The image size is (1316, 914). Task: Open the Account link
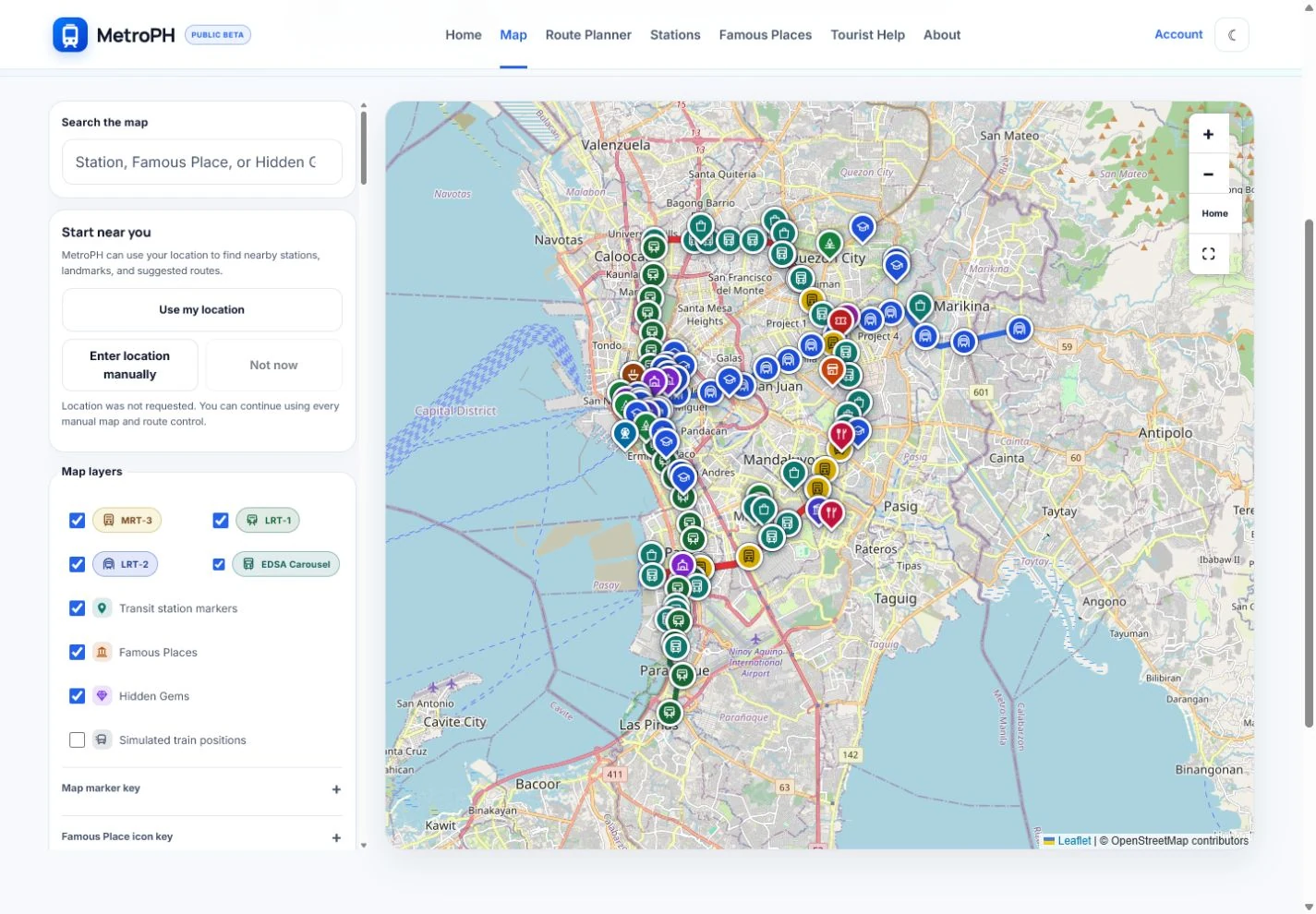tap(1178, 34)
